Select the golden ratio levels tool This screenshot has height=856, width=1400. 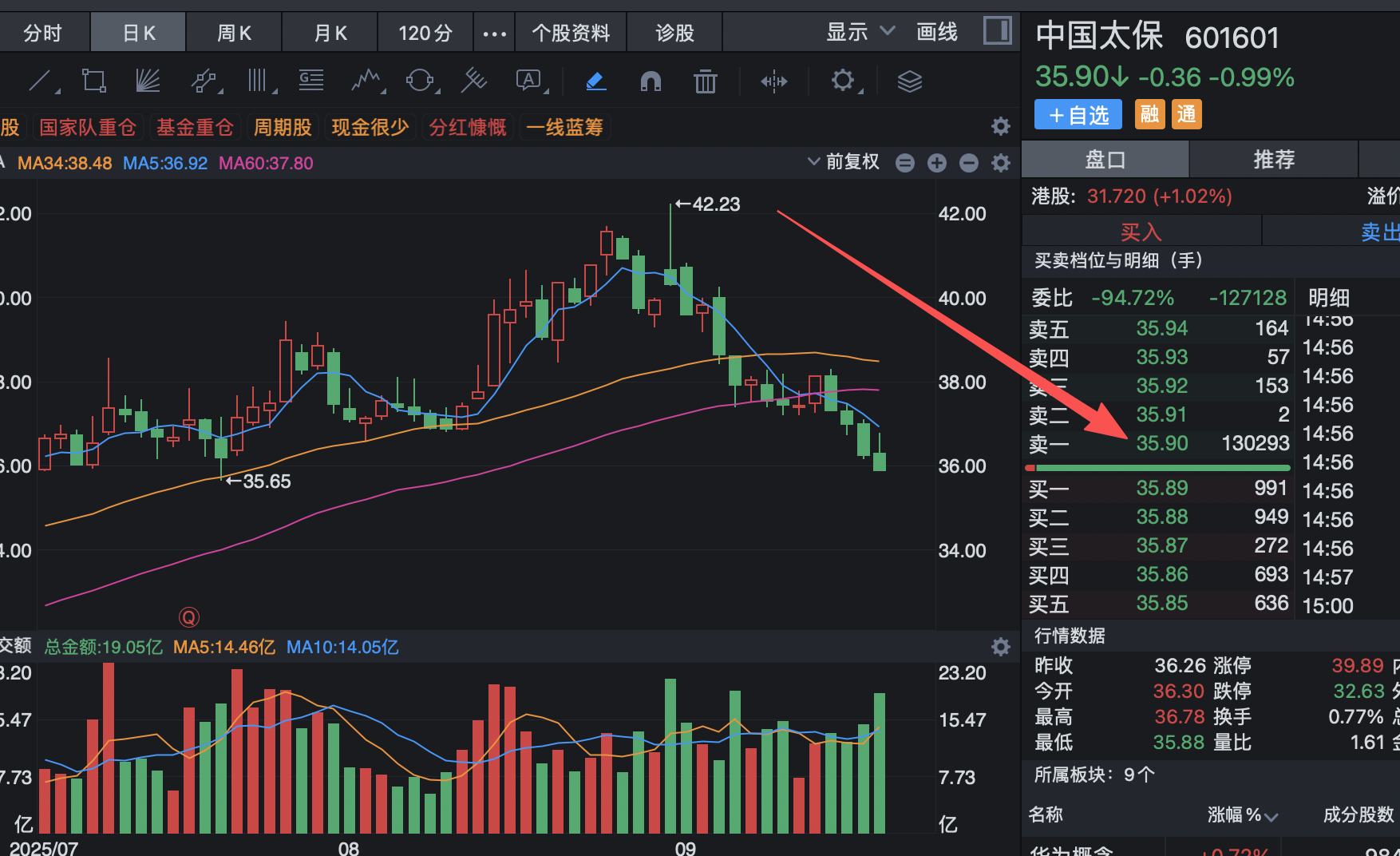311,81
